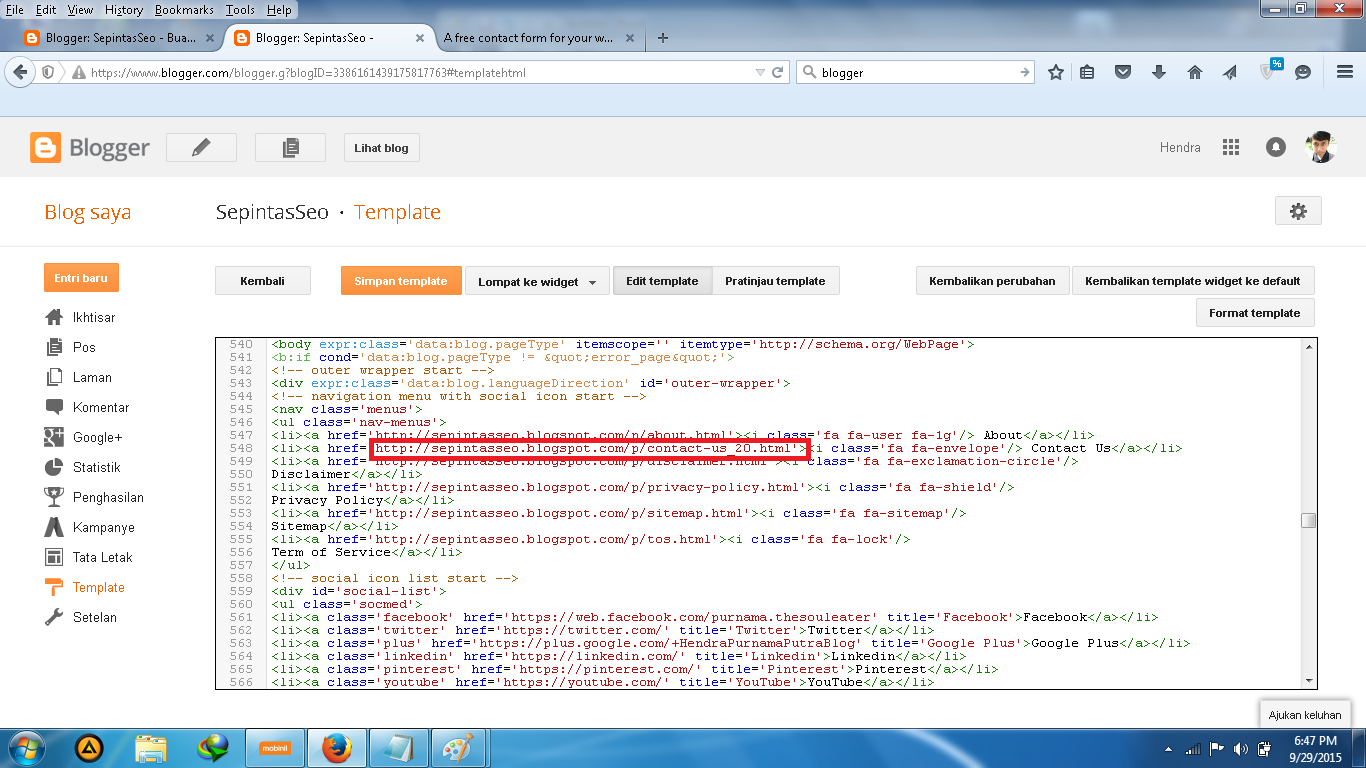Click Kembalikan template widget ke default

pyautogui.click(x=1193, y=281)
